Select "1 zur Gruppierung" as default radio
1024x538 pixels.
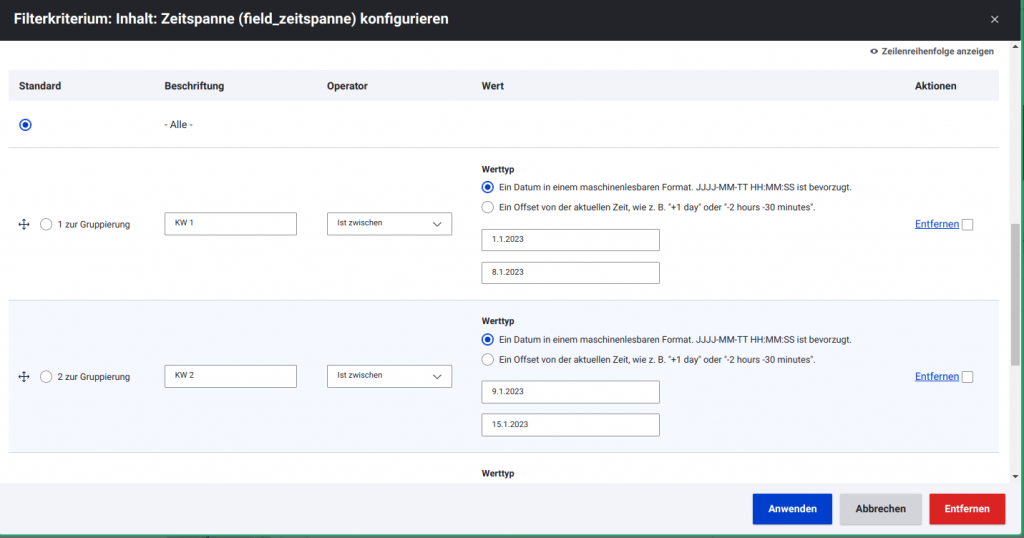click(x=46, y=225)
